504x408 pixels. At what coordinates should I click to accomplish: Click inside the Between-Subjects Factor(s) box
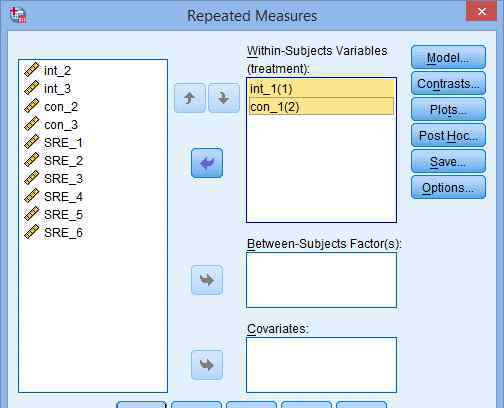pyautogui.click(x=321, y=280)
